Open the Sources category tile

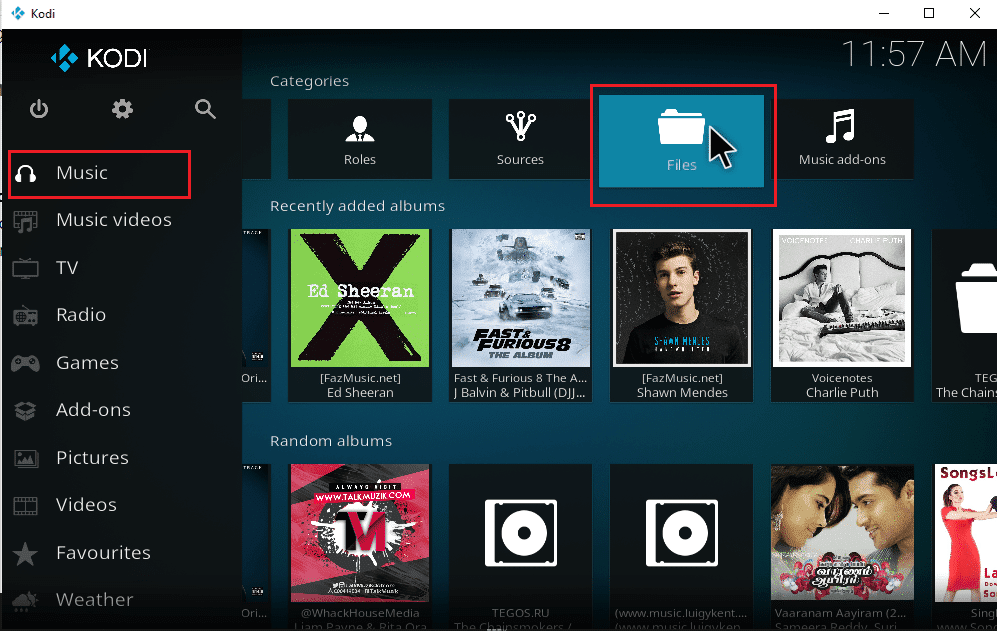click(520, 138)
